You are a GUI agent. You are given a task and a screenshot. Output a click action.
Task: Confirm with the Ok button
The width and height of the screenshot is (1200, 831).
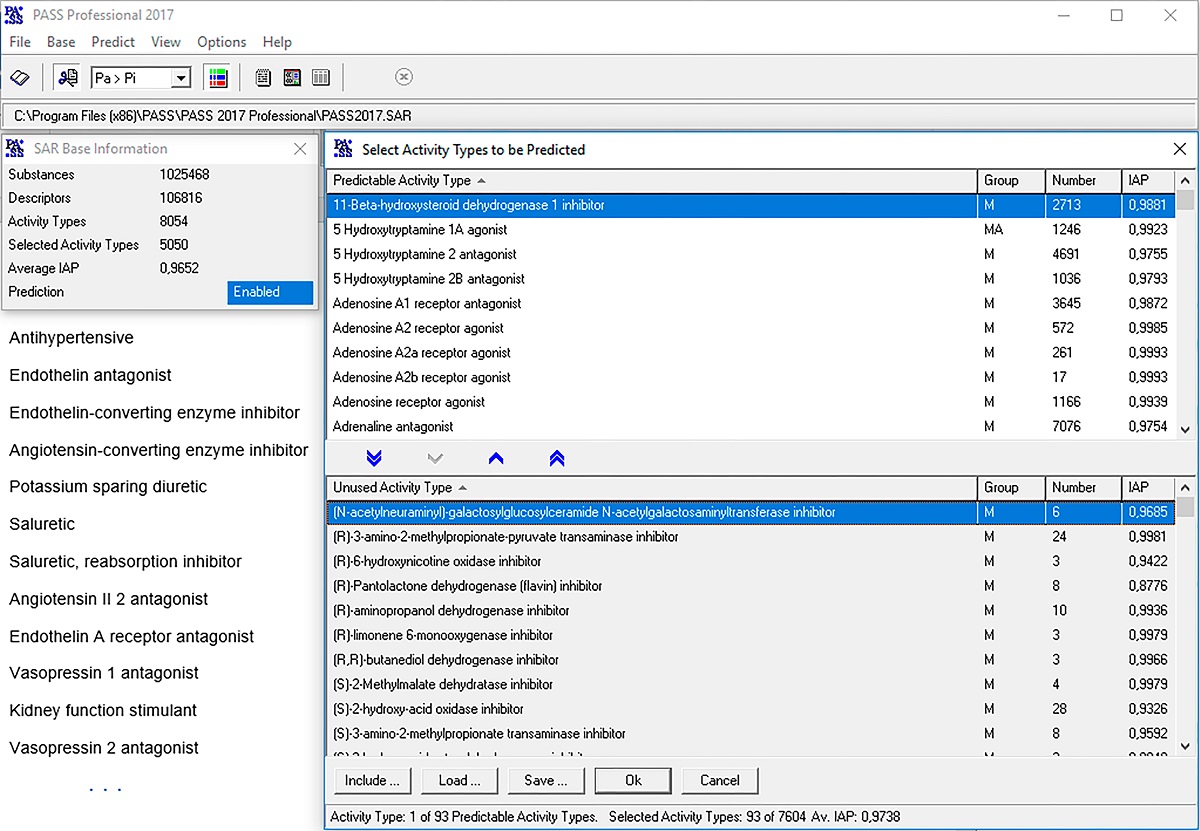[x=633, y=780]
